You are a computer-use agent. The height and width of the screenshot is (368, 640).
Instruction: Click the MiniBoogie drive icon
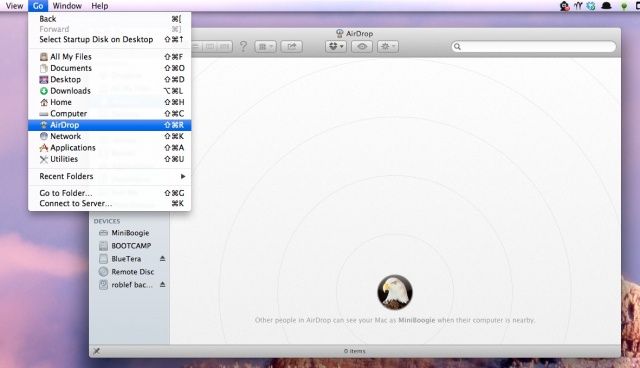pos(103,233)
